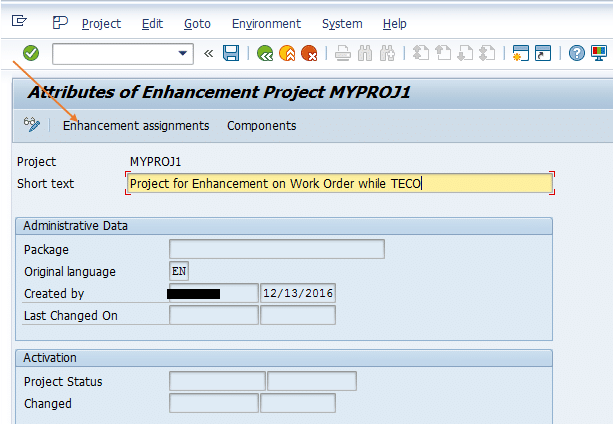The image size is (613, 424).
Task: Open the Environment menu
Action: (266, 23)
